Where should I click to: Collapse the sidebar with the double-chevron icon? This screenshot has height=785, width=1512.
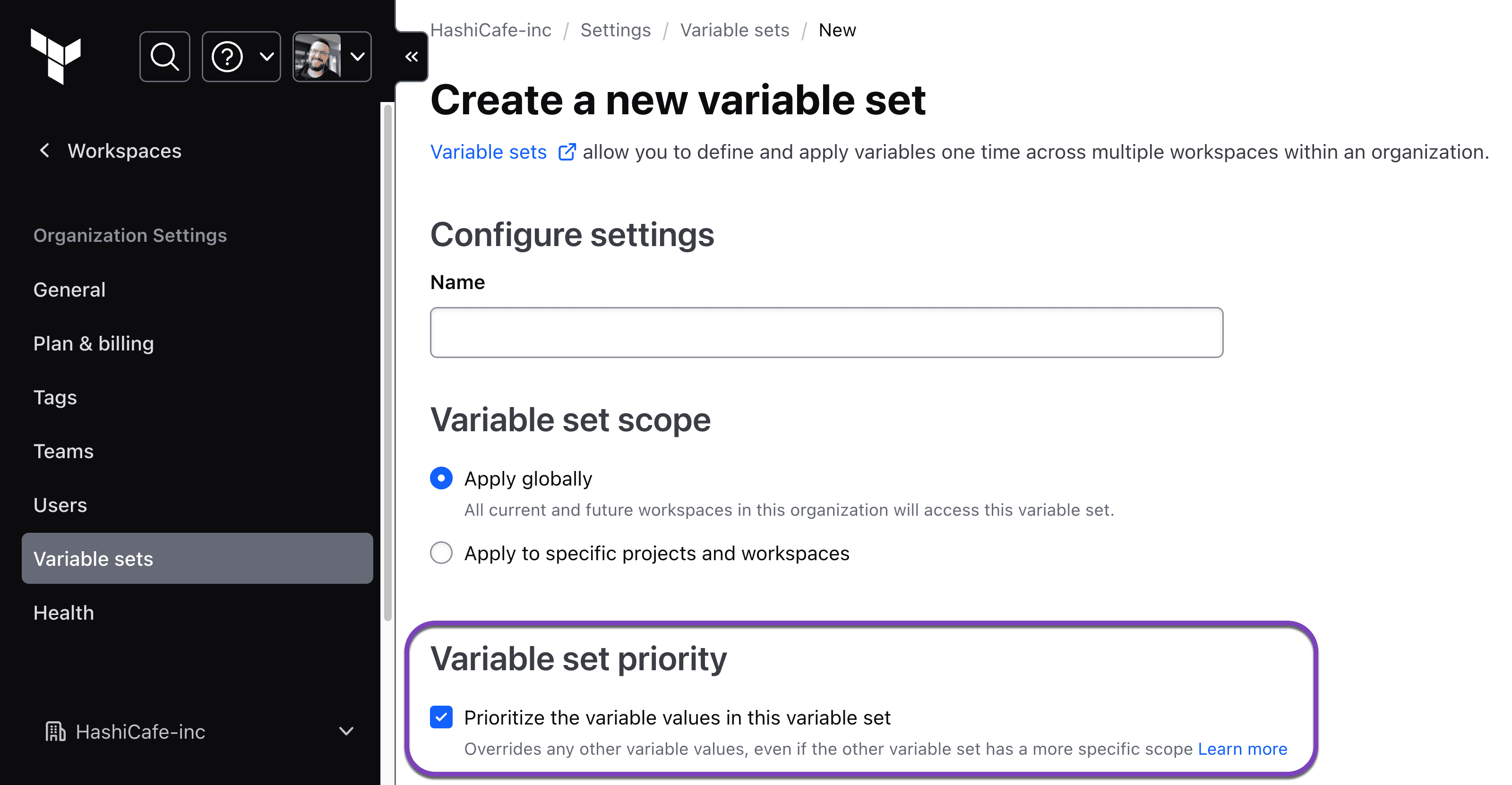pyautogui.click(x=411, y=56)
